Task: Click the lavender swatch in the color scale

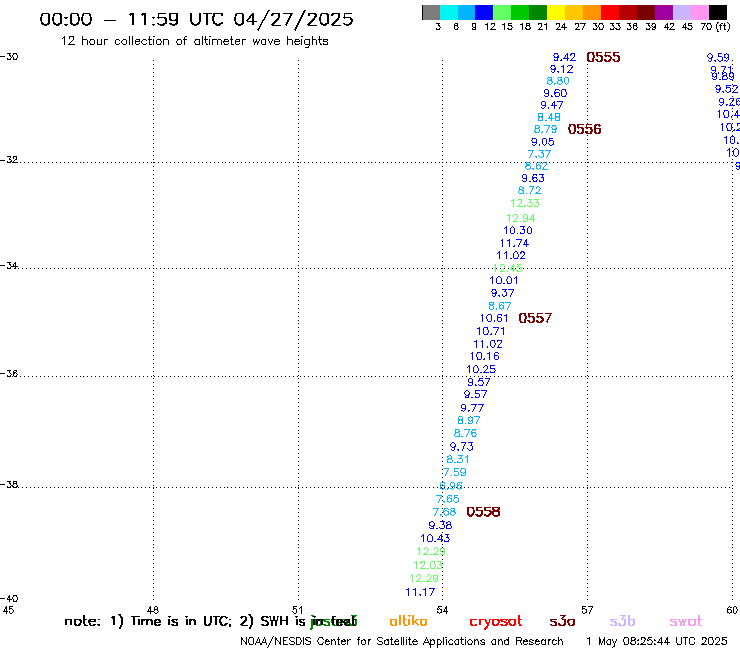Action: [682, 12]
